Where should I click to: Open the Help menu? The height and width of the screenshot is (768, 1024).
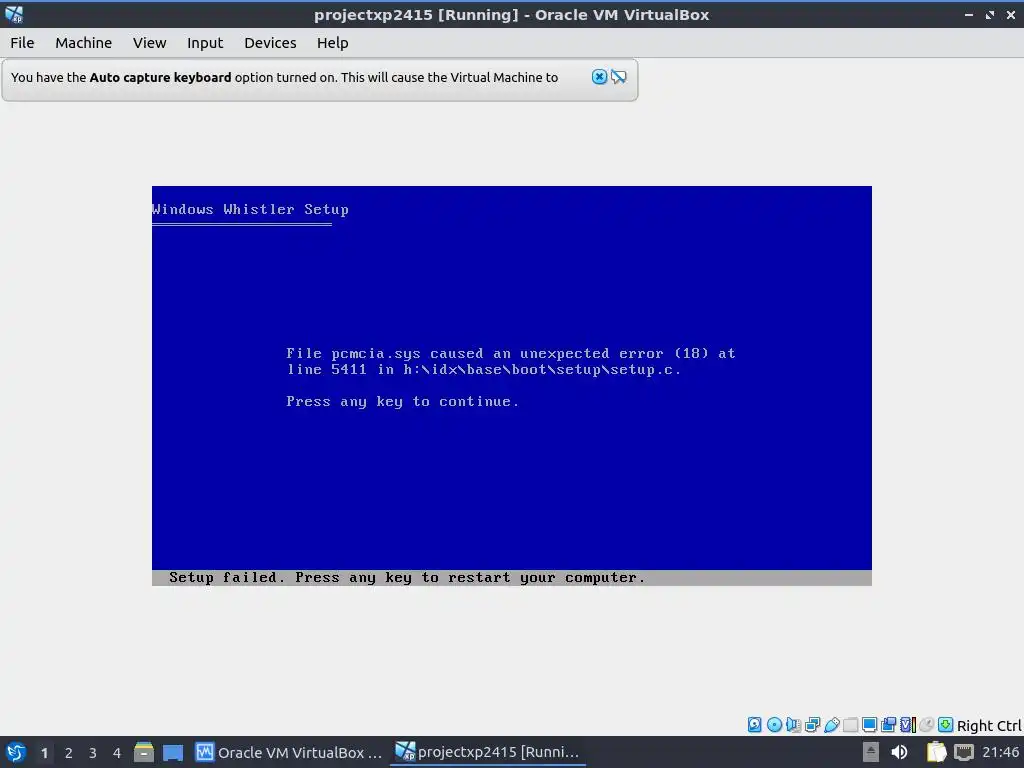coord(332,43)
